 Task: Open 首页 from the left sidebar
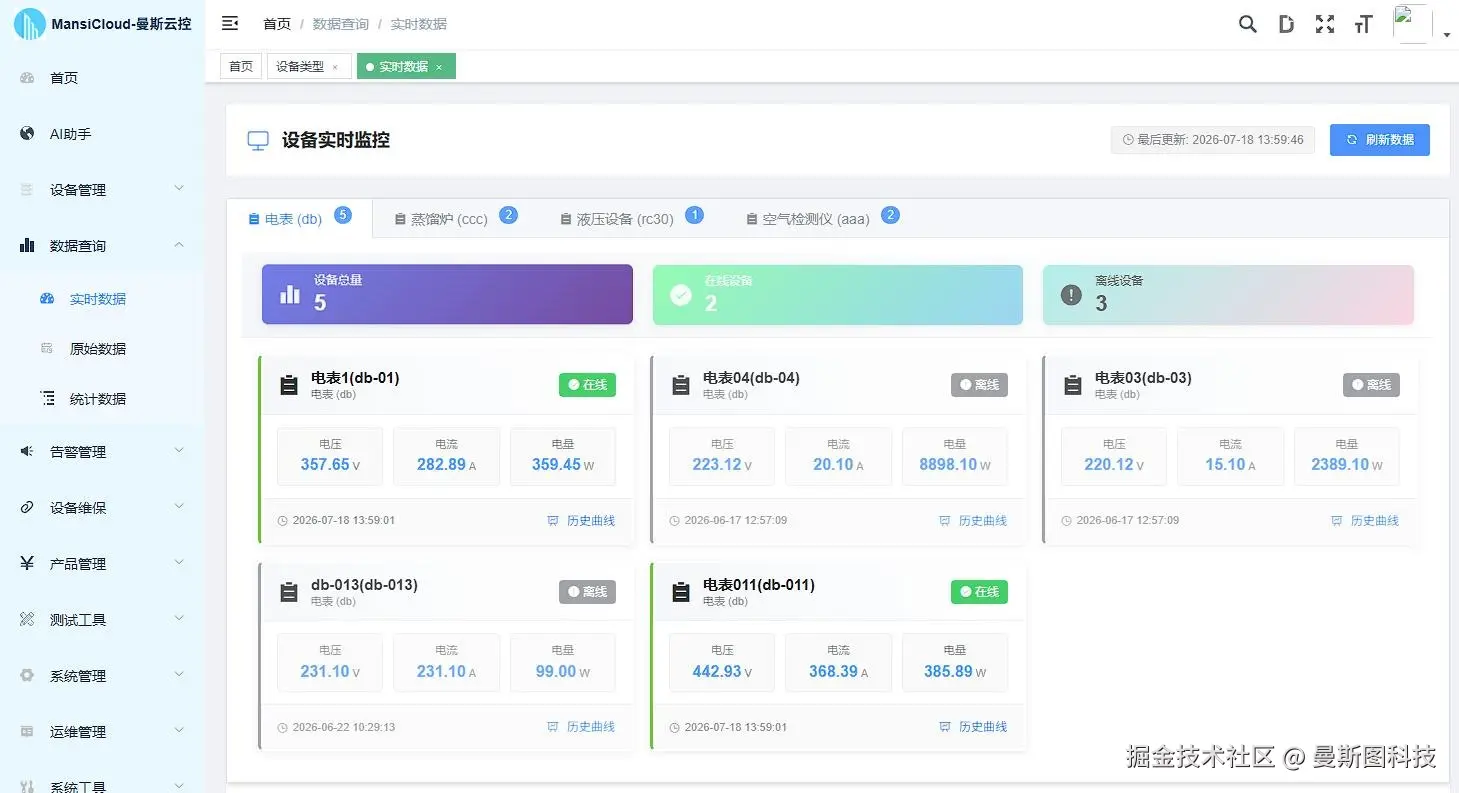(x=102, y=78)
